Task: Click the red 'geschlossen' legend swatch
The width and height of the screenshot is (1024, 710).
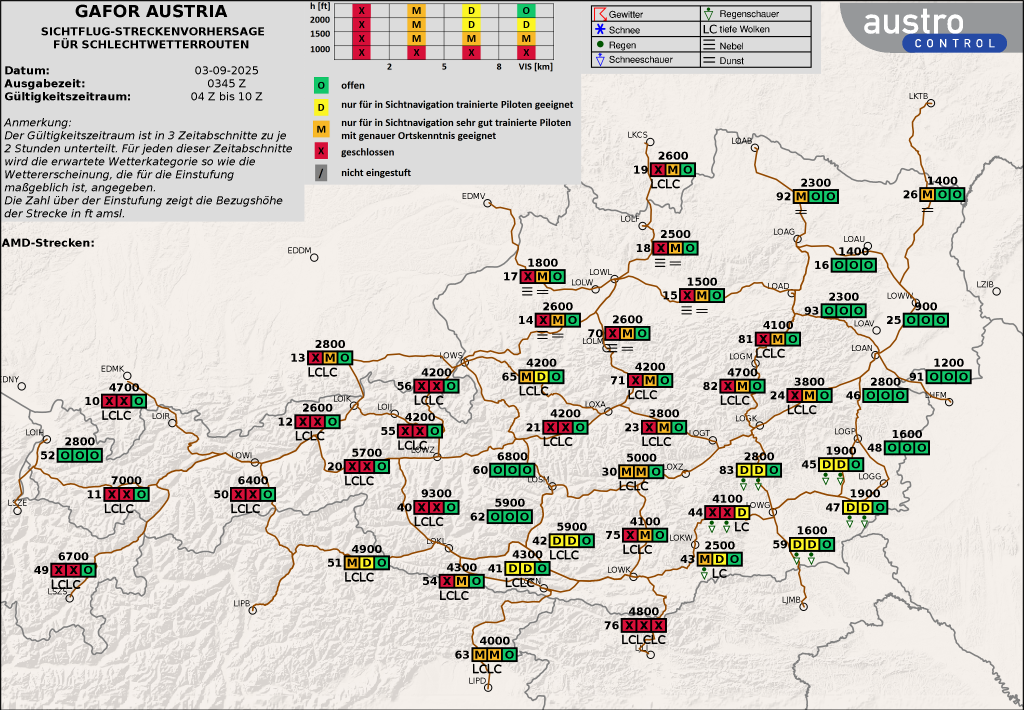Action: click(321, 152)
